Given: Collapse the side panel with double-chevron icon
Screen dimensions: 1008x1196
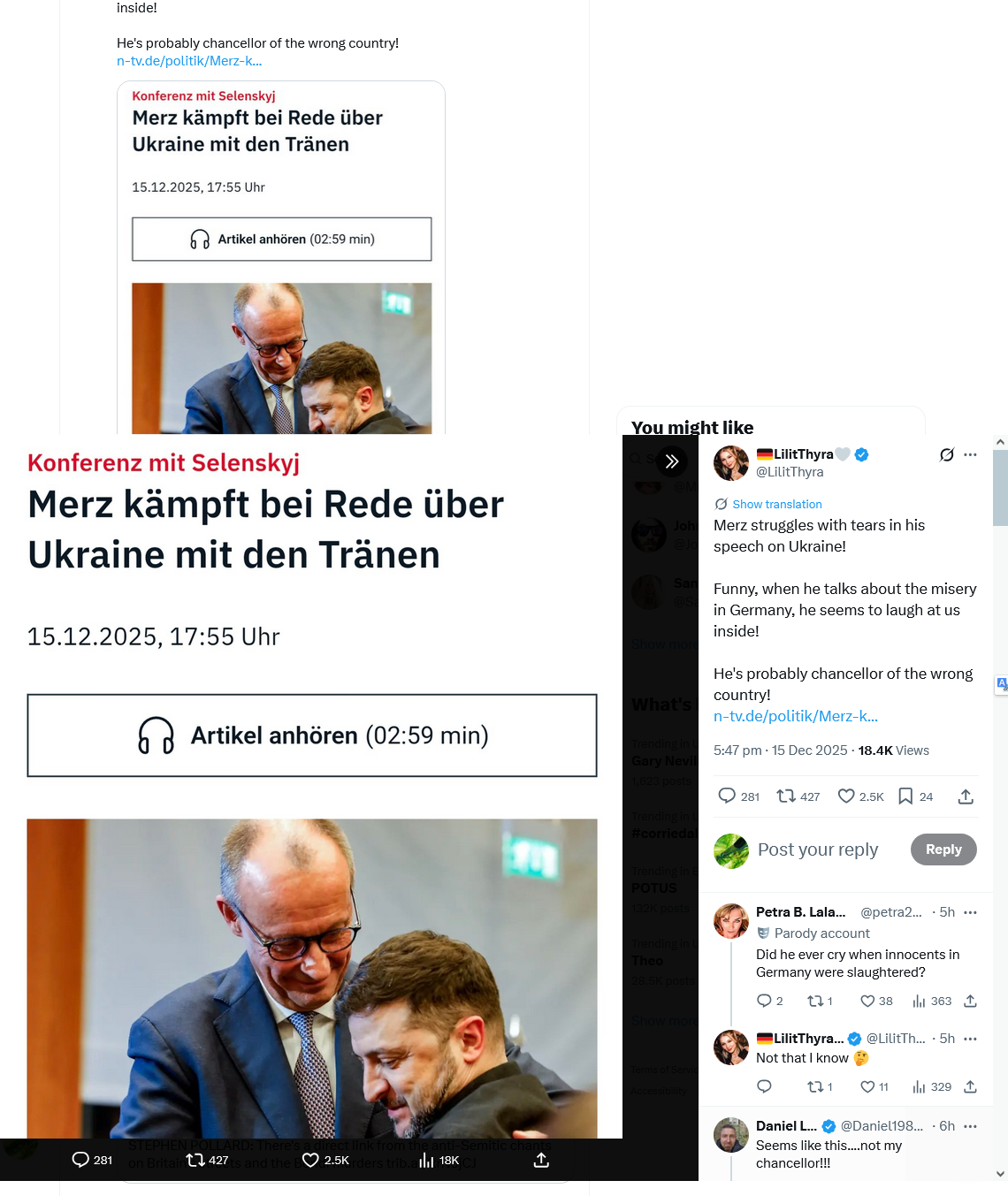Looking at the screenshot, I should pyautogui.click(x=672, y=461).
